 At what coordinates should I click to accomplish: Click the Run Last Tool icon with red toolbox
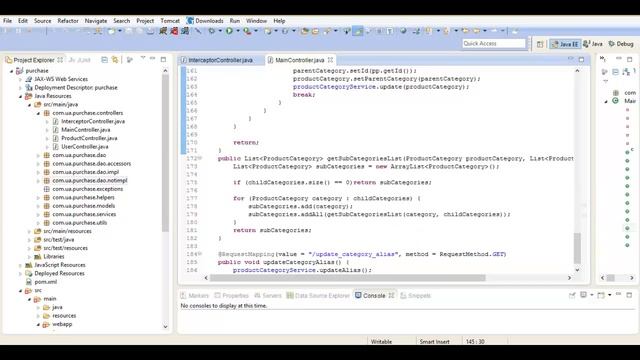pyautogui.click(x=247, y=31)
